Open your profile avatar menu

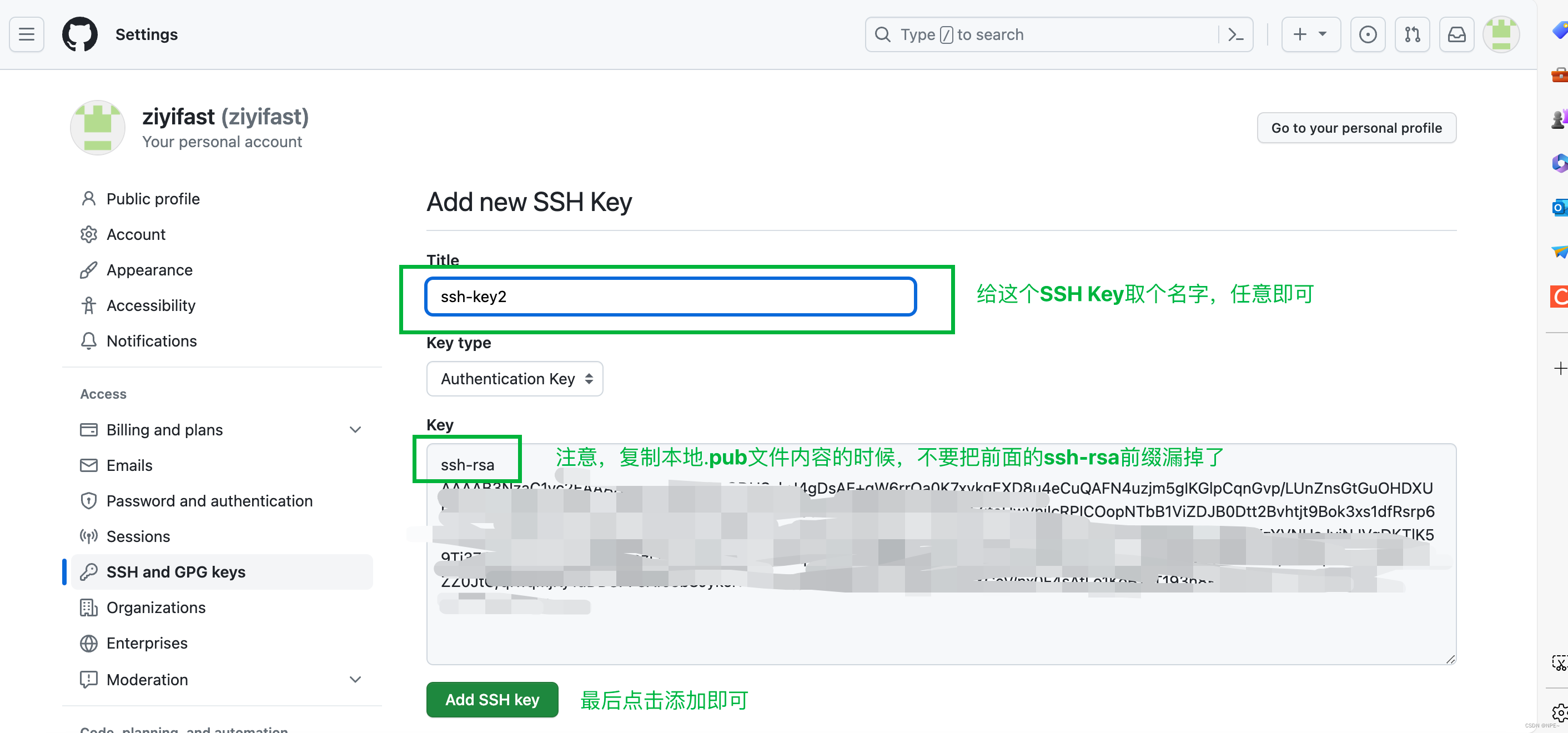pyautogui.click(x=1500, y=34)
